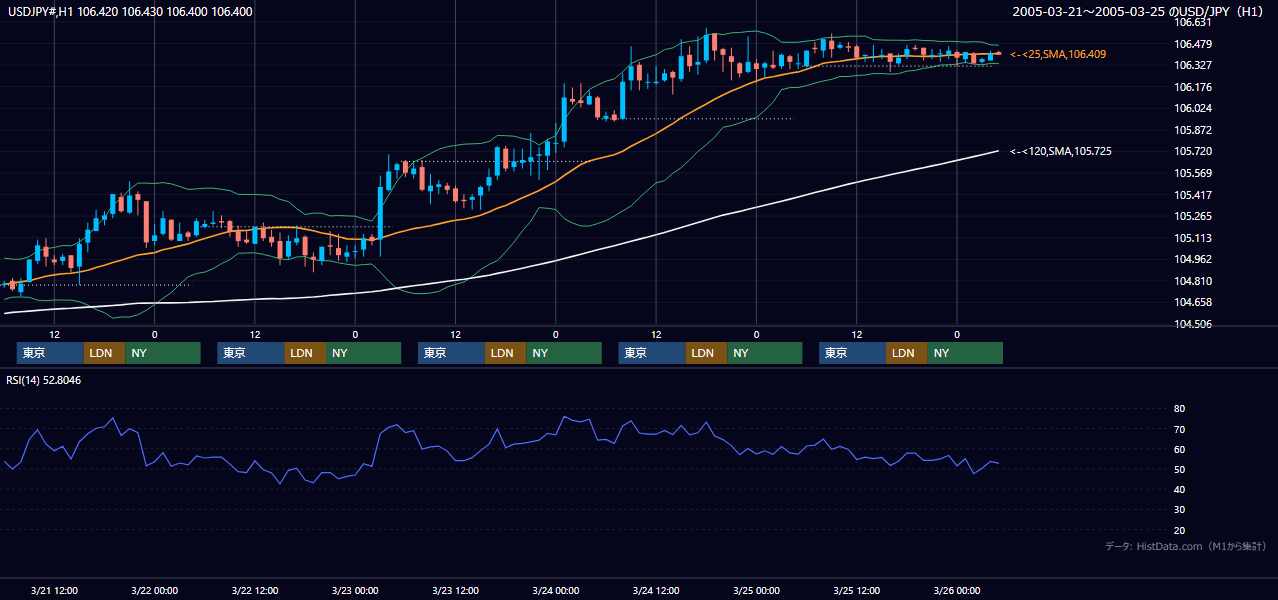Click price axis value 105.569
Screen dimensions: 1278x600
(1193, 173)
